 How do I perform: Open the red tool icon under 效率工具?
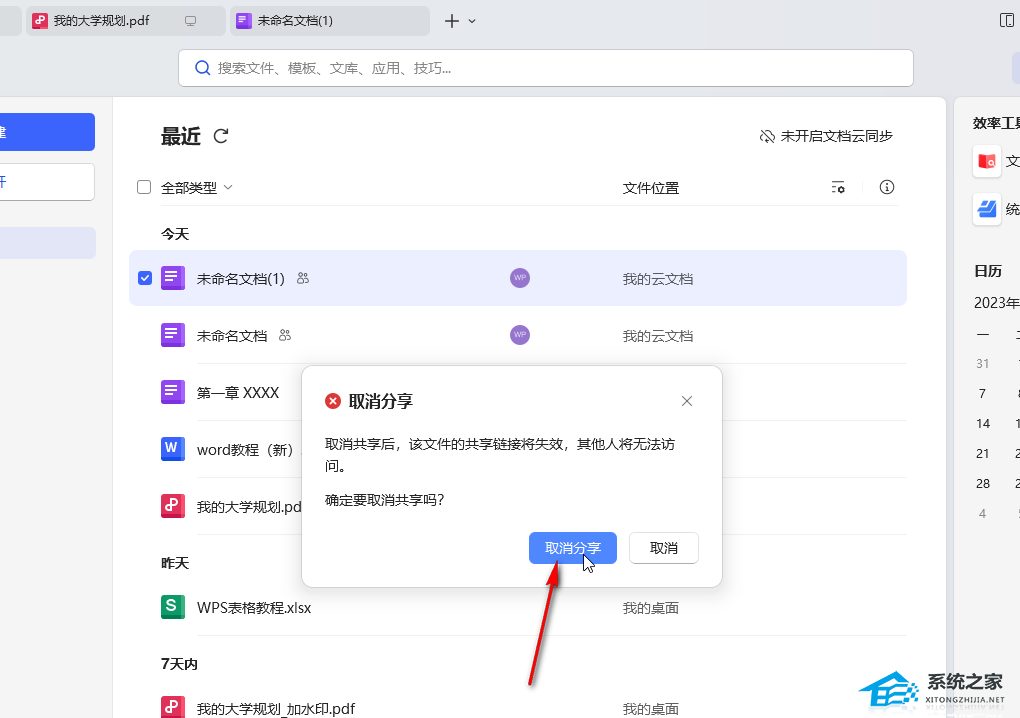coord(987,161)
